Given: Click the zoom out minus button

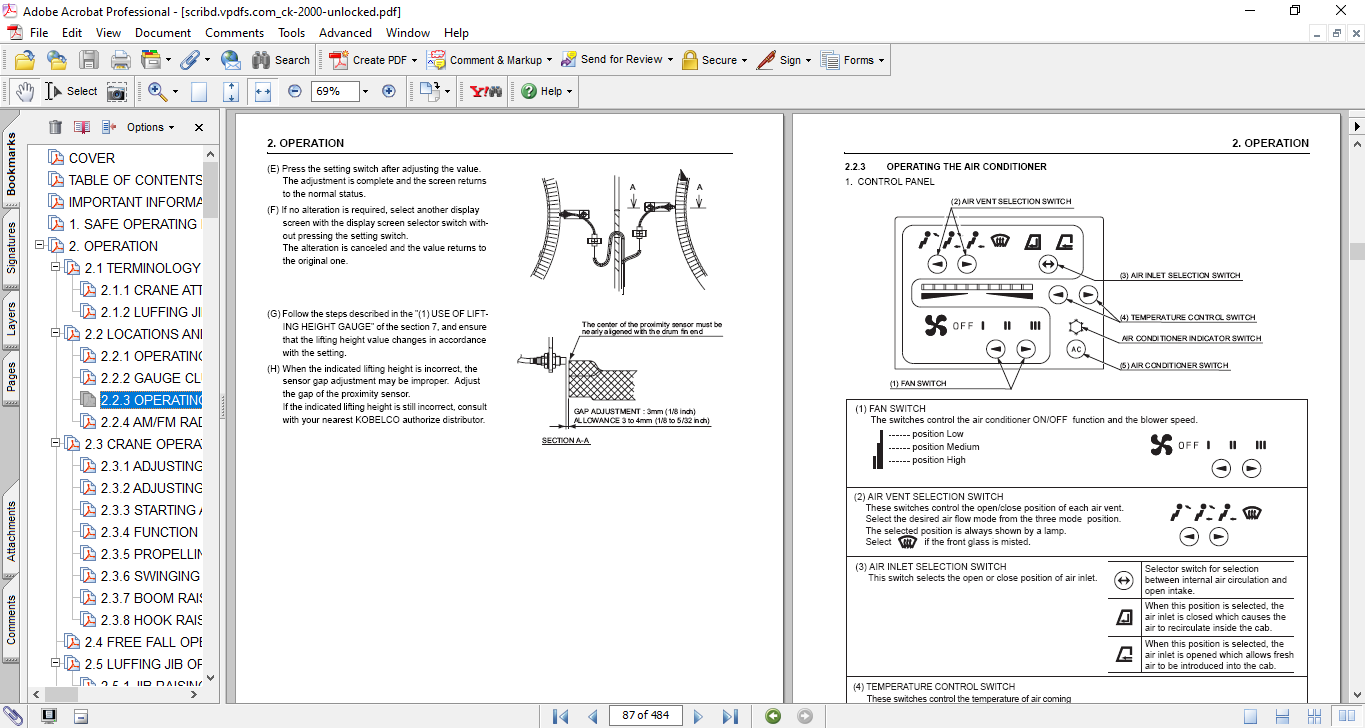Looking at the screenshot, I should click(x=294, y=91).
